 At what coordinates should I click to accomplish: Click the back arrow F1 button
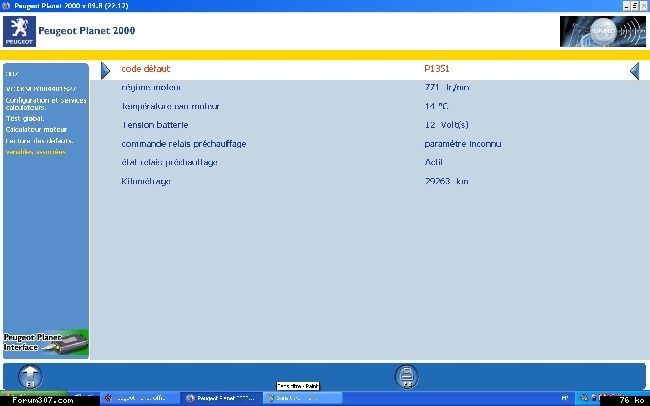click(x=30, y=377)
